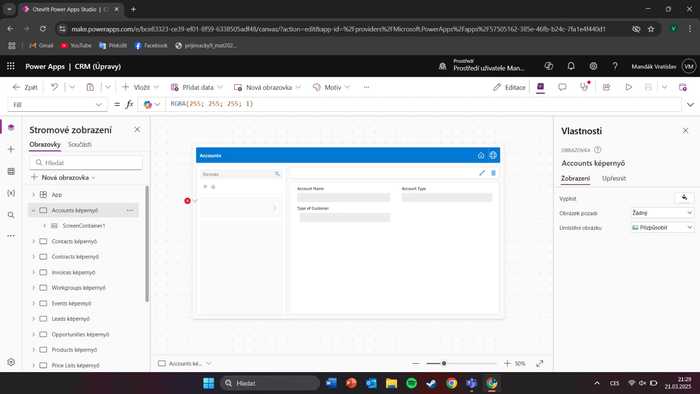Open the Přidat data menu
Image resolution: width=700 pixels, height=394 pixels.
197,87
